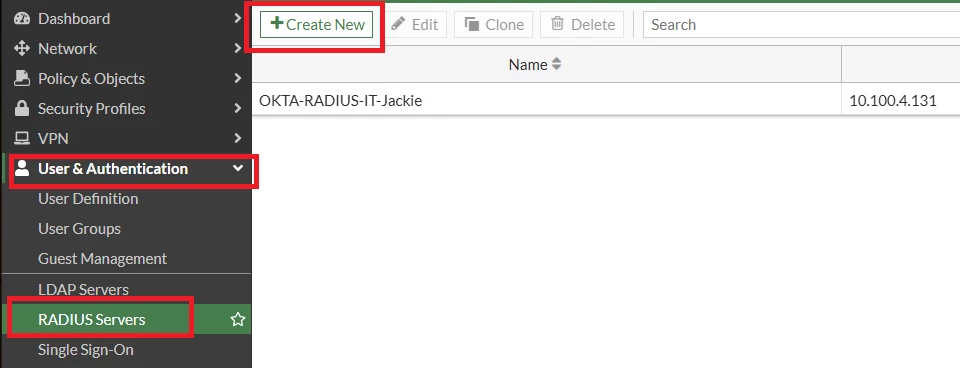Click the Delete button

click(582, 24)
